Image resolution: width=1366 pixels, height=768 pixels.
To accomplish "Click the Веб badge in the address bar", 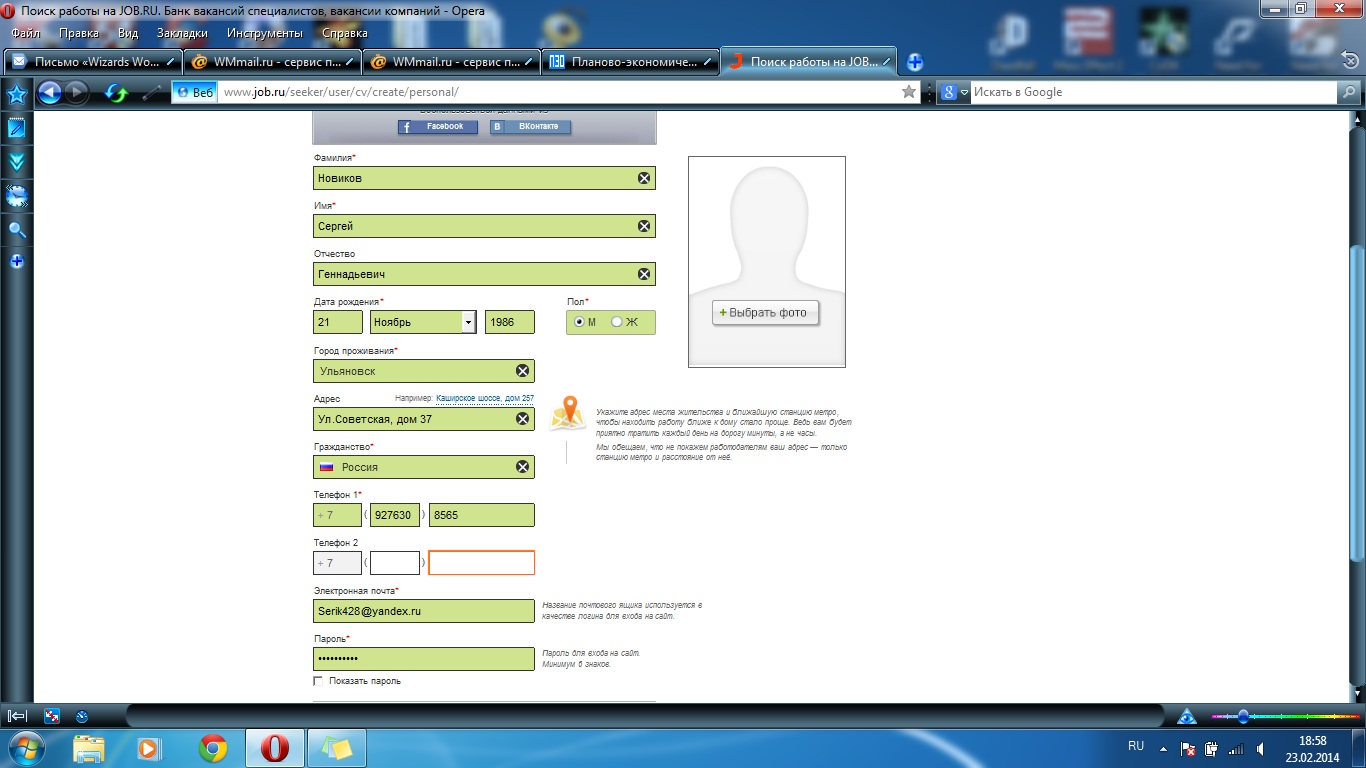I will 194,92.
